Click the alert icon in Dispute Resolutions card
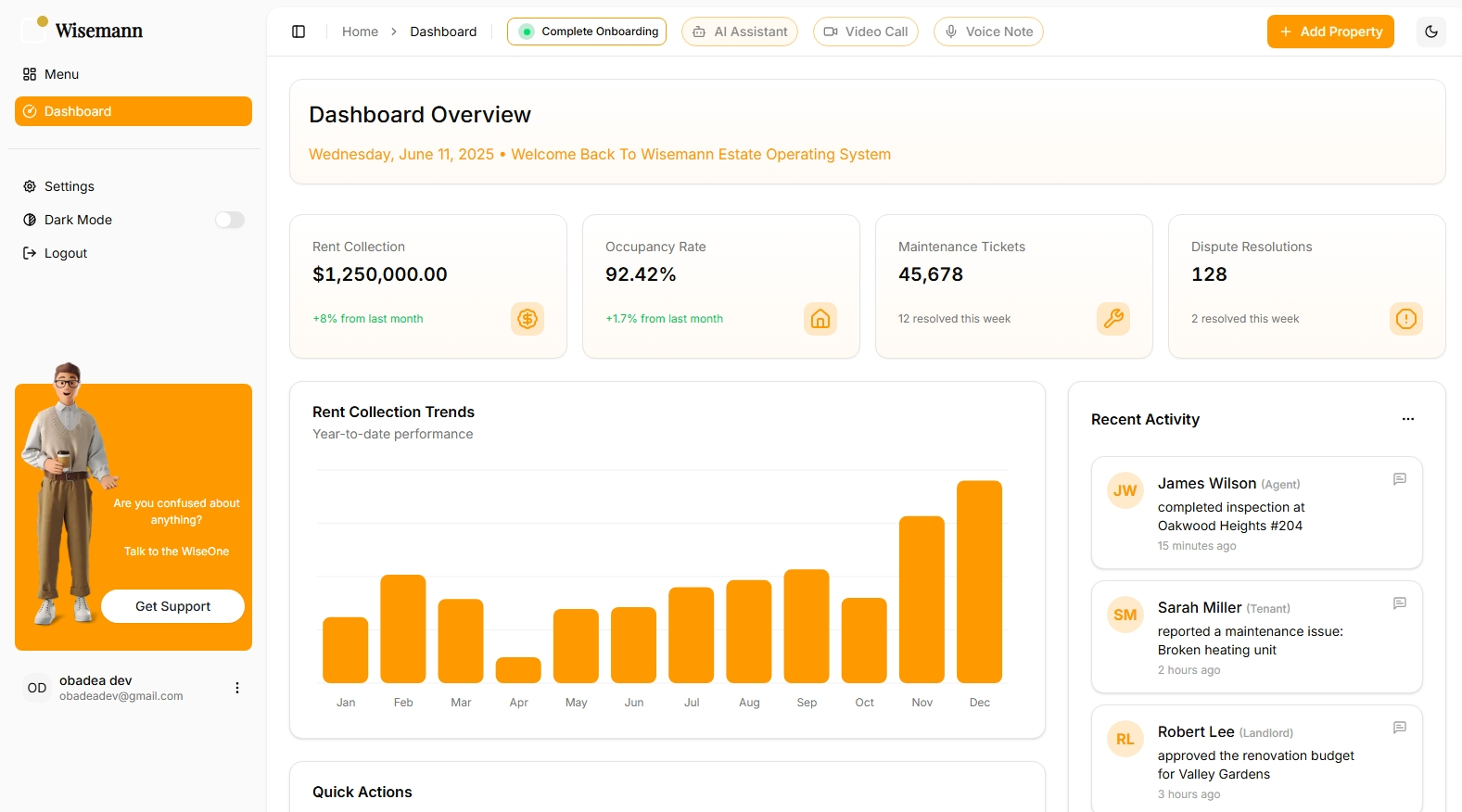 (1406, 319)
